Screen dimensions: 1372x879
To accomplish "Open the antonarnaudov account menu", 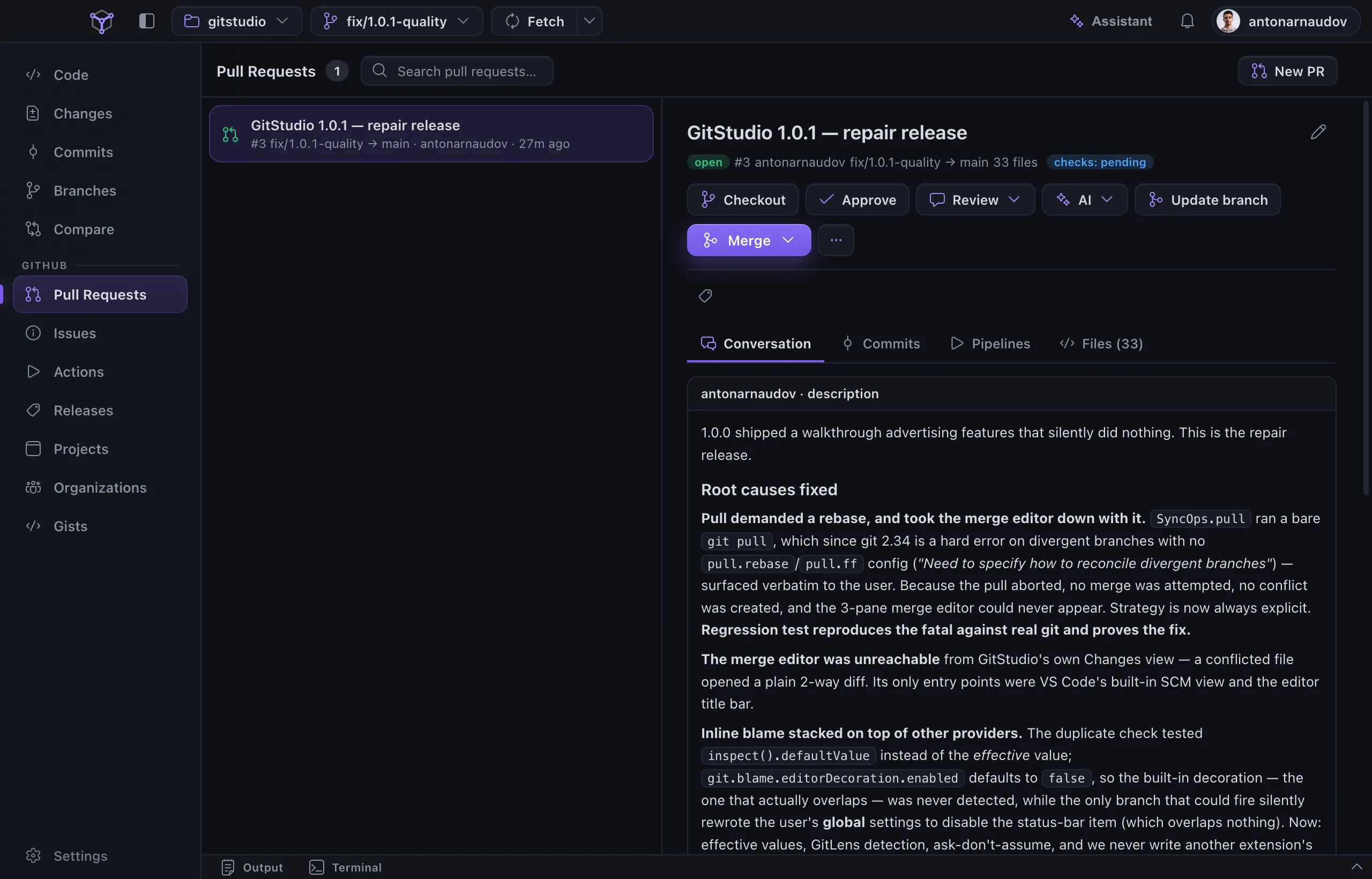I will click(x=1285, y=21).
